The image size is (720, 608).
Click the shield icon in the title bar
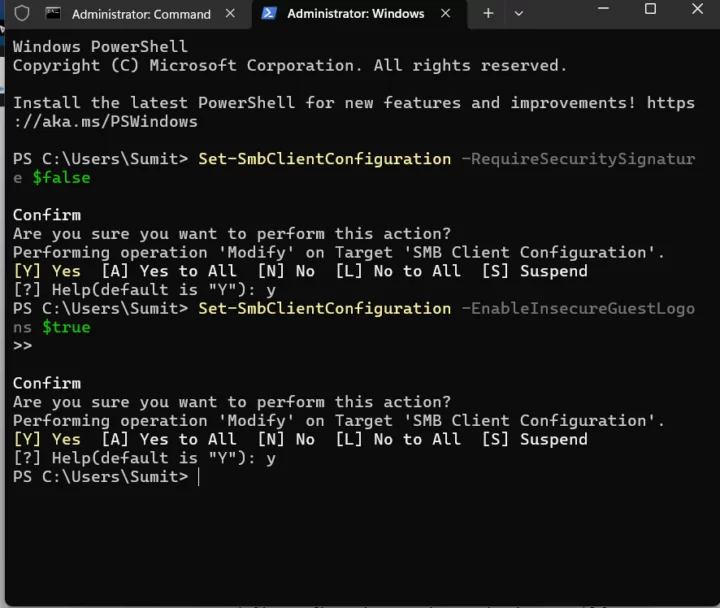pyautogui.click(x=22, y=14)
